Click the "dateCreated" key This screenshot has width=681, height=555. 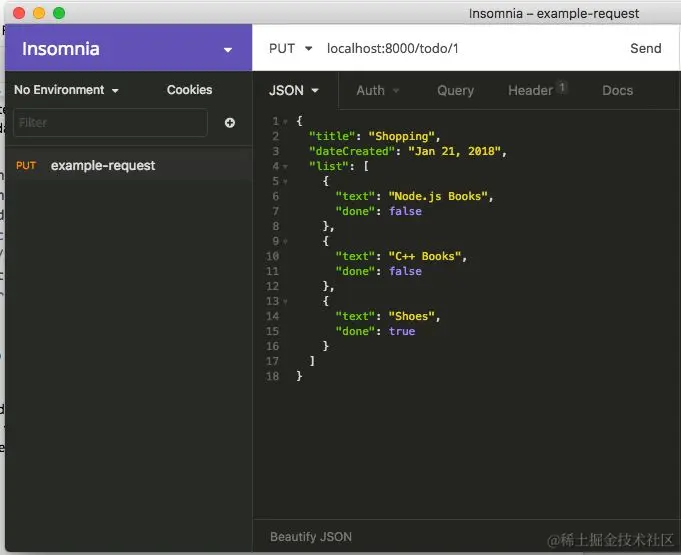(x=351, y=151)
